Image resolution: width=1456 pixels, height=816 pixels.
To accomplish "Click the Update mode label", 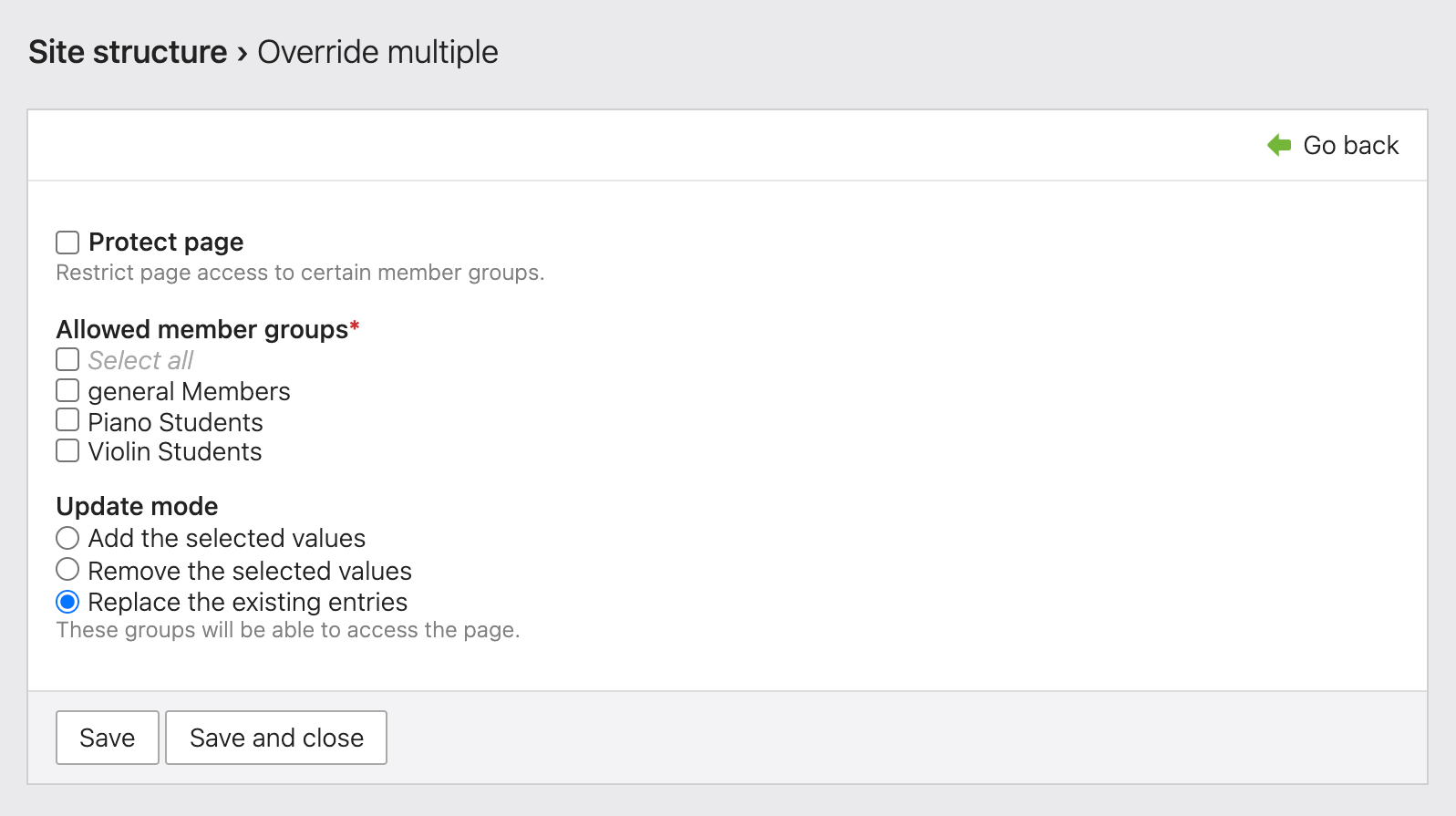I will [137, 506].
